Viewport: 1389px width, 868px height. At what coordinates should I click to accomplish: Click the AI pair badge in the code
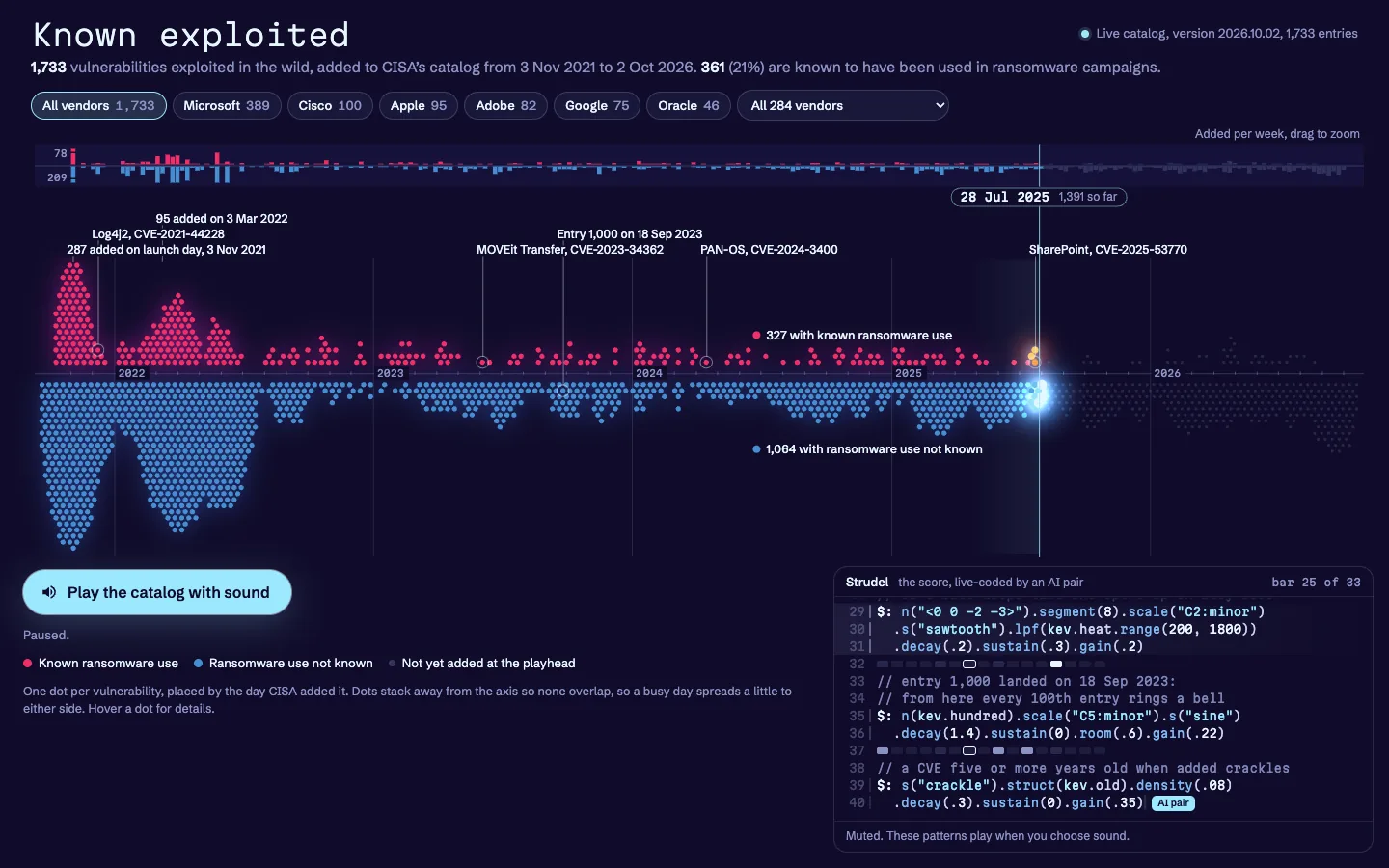(1173, 803)
